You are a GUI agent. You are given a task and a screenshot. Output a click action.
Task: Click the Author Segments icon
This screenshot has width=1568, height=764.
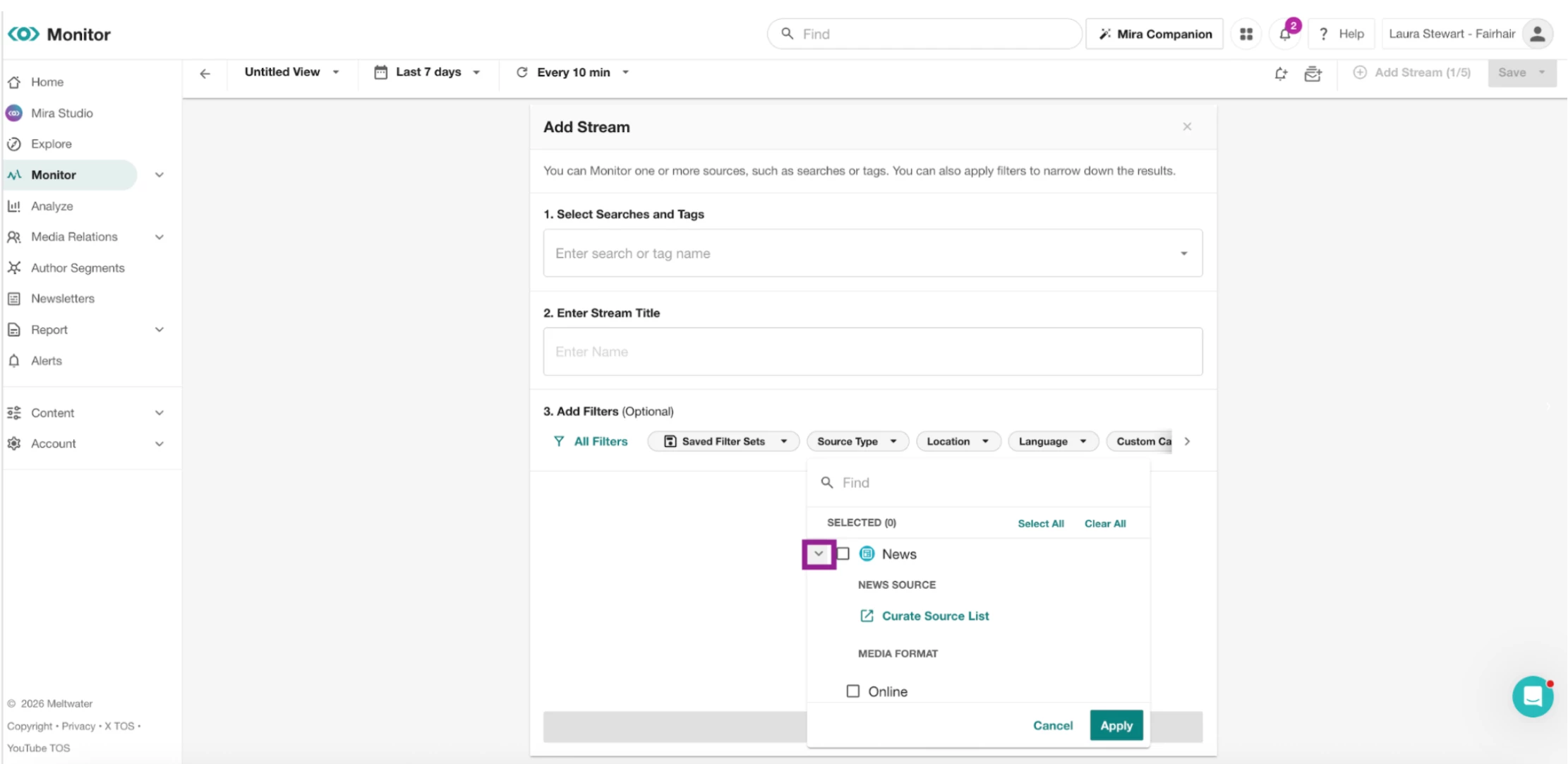click(14, 268)
